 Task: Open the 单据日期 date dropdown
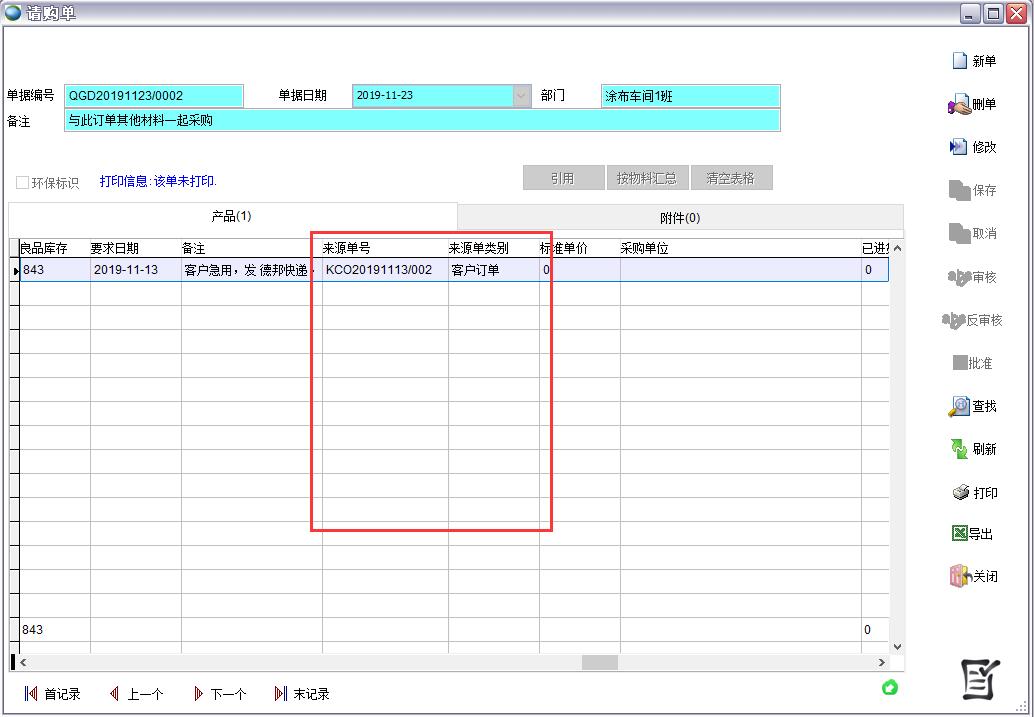[522, 96]
